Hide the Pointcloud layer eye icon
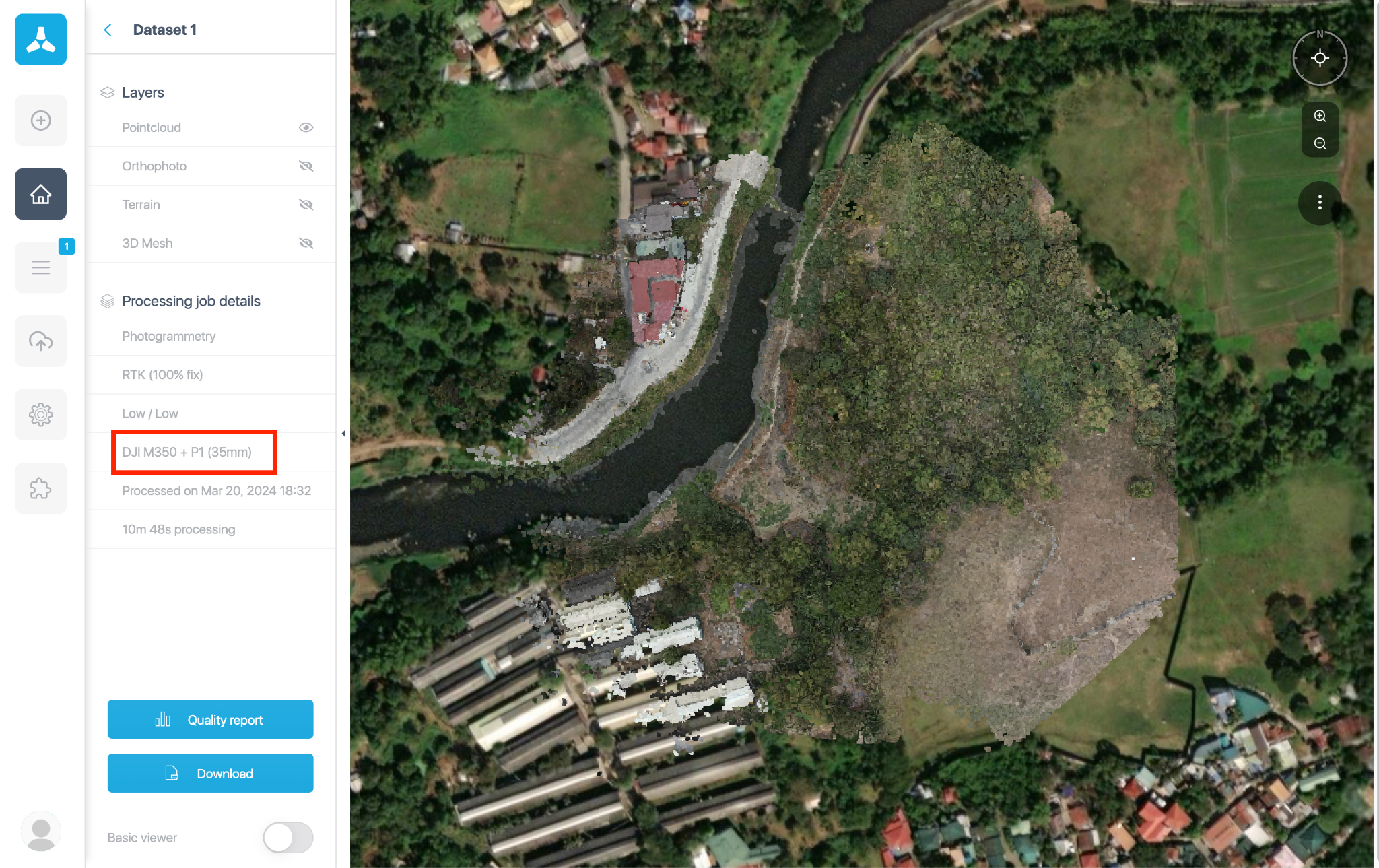 coord(306,127)
